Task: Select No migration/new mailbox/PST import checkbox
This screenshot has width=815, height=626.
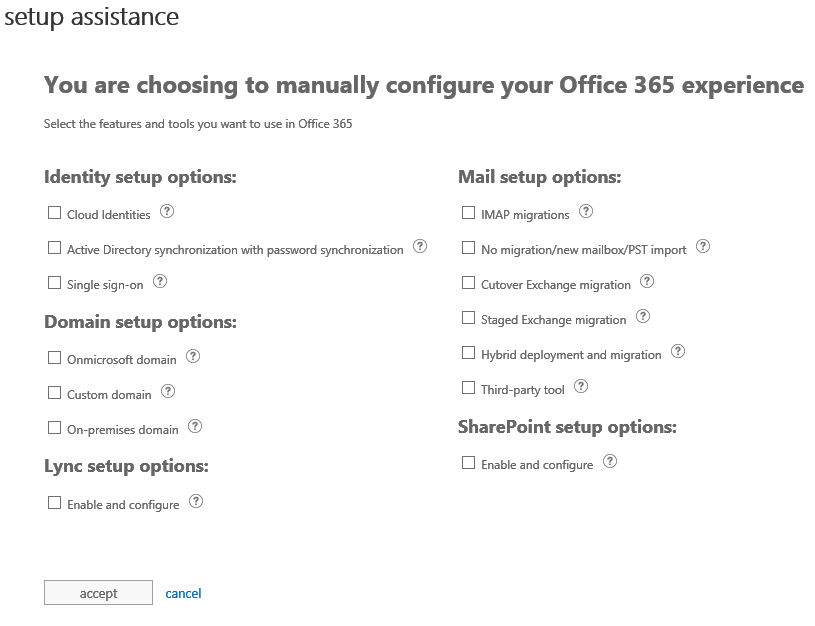Action: (x=469, y=248)
